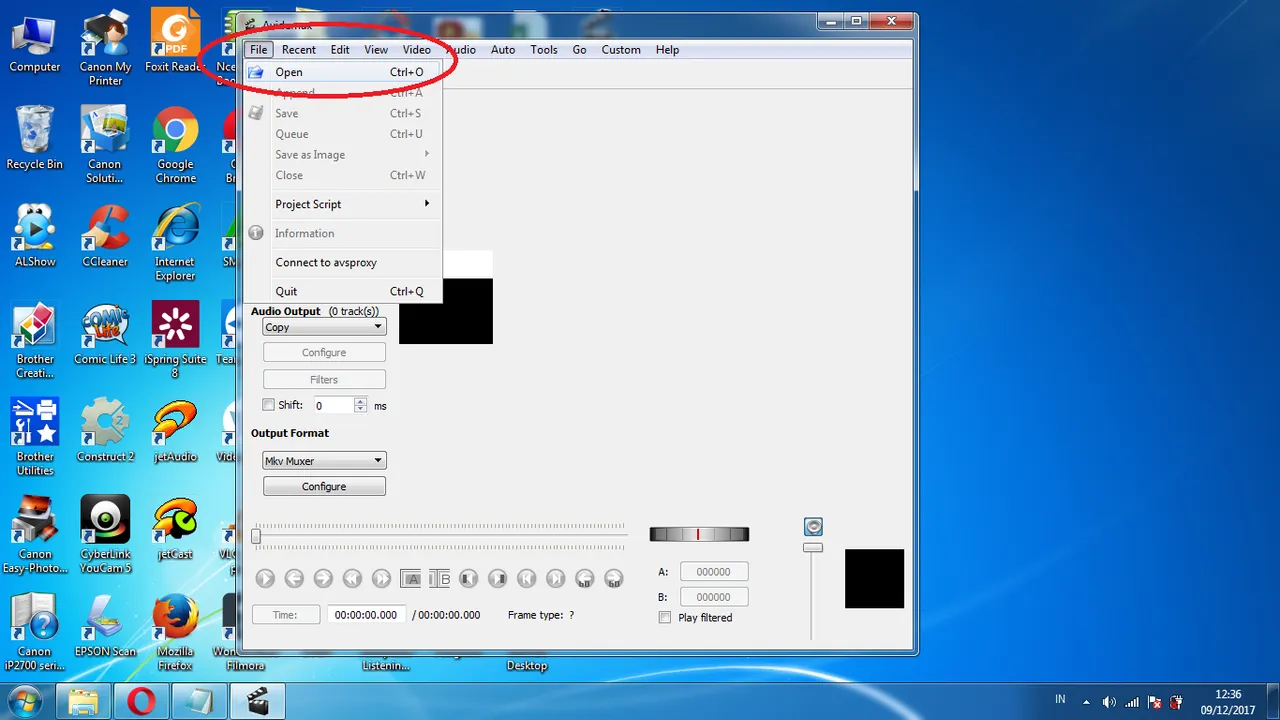This screenshot has width=1280, height=720.
Task: Select the Comic Life 3 desktop icon
Action: (105, 334)
